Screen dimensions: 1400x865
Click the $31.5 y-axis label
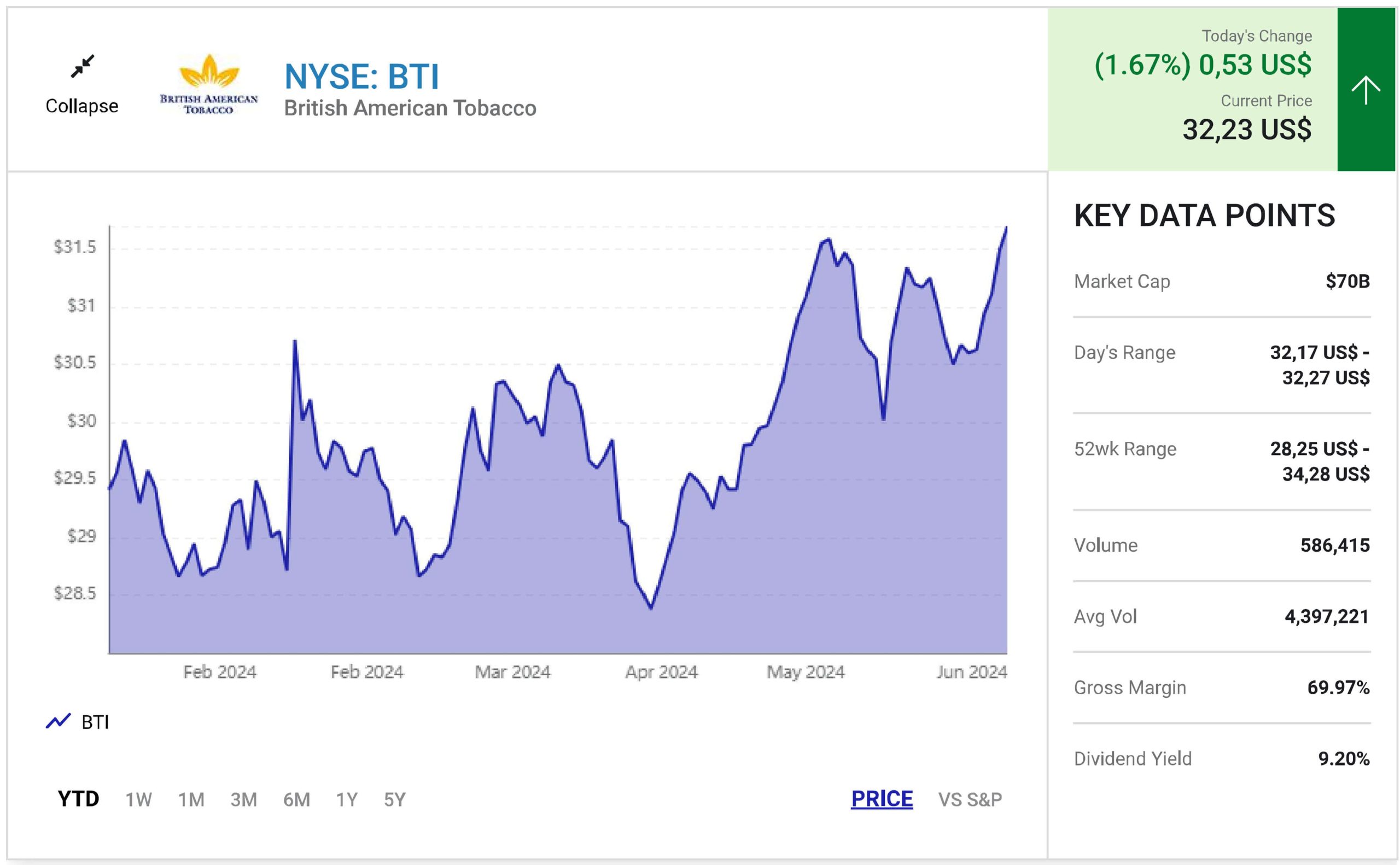click(75, 247)
